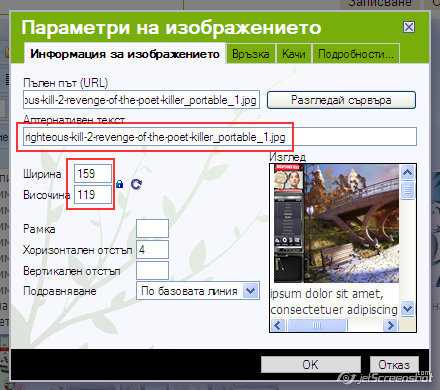Open the Подробности tab

356,54
